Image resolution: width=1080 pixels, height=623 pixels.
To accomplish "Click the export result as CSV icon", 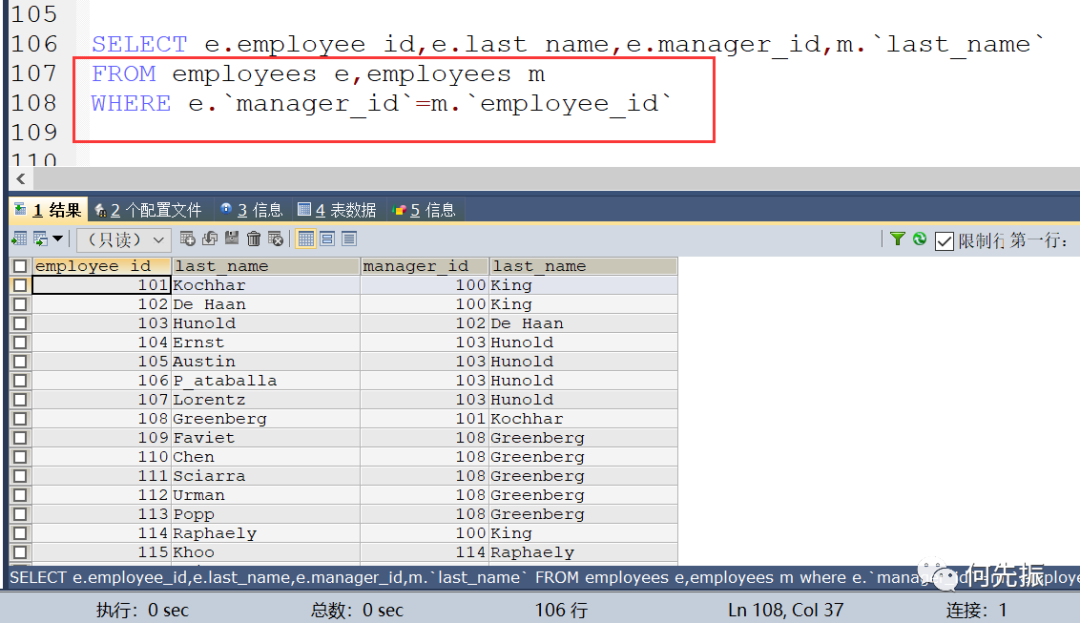I will pos(19,239).
